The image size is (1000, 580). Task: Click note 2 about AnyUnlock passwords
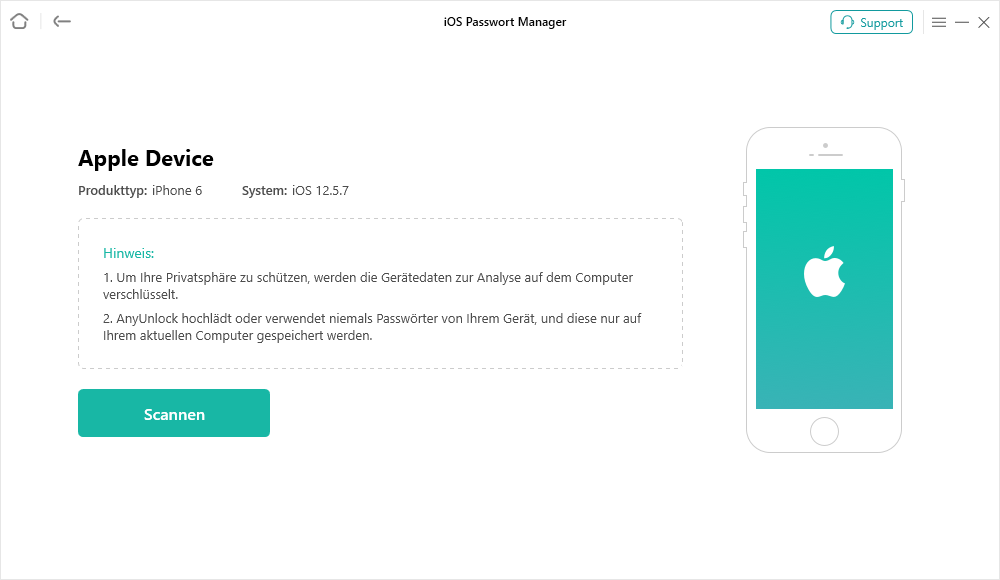coord(372,327)
